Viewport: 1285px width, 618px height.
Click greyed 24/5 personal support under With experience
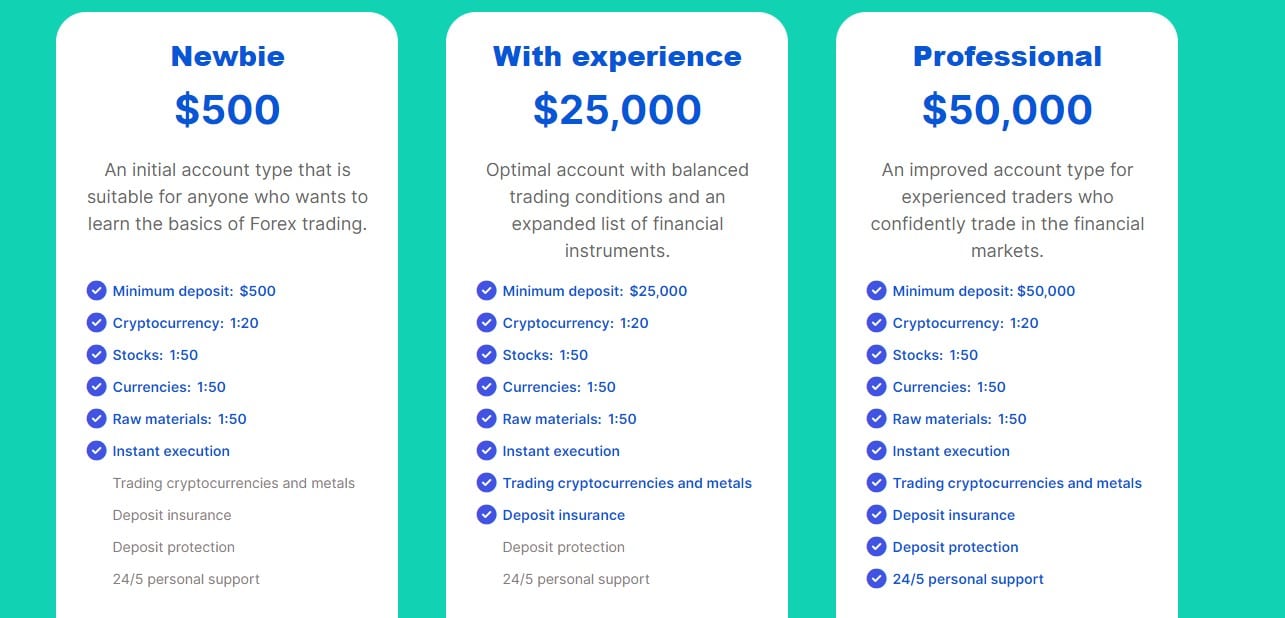(576, 579)
